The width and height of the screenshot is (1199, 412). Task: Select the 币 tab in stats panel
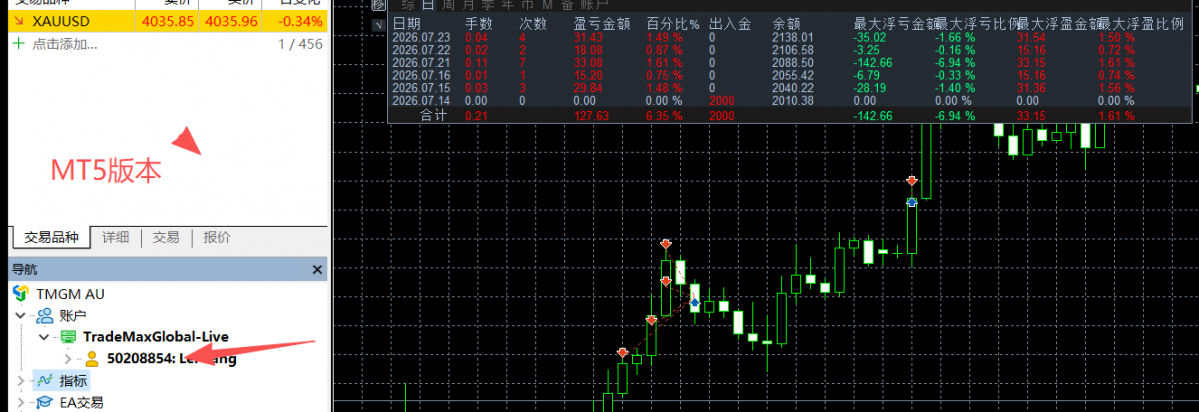527,5
